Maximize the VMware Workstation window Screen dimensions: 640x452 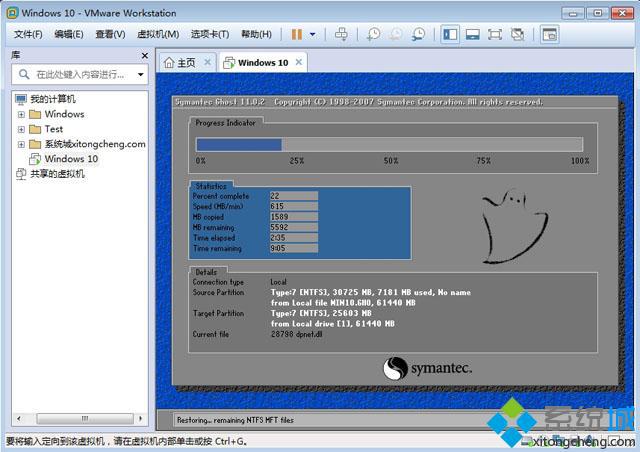tap(598, 13)
